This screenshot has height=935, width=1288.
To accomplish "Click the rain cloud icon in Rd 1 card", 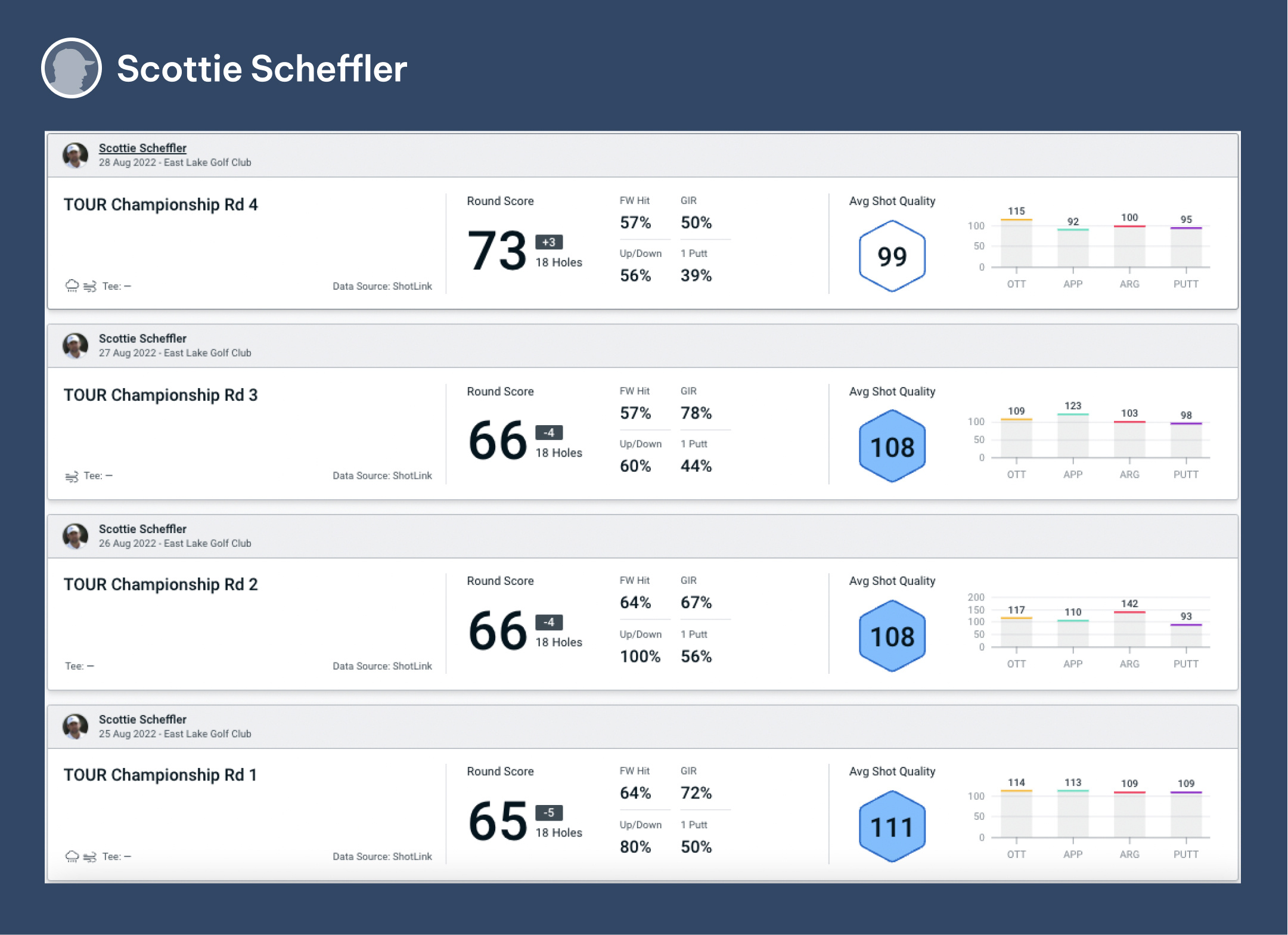I will [x=72, y=857].
